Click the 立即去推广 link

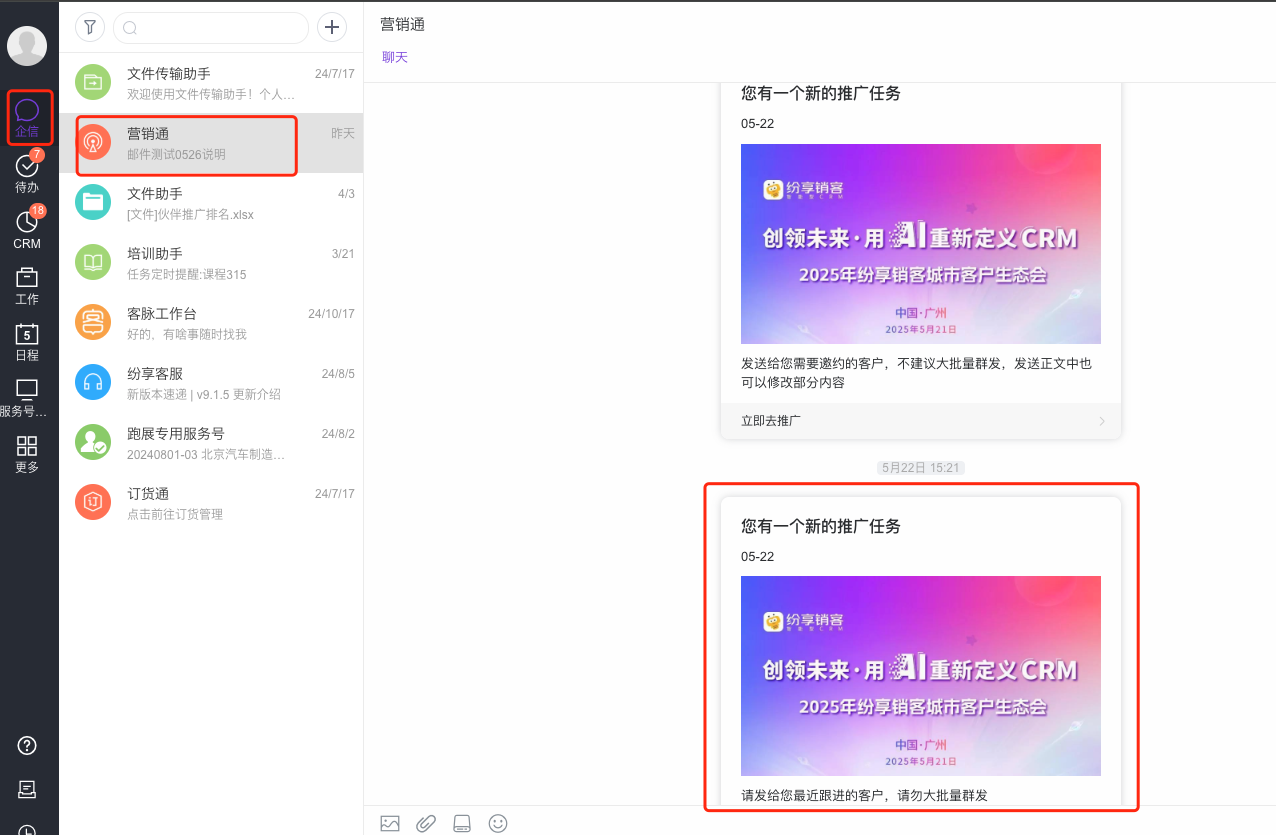(771, 421)
